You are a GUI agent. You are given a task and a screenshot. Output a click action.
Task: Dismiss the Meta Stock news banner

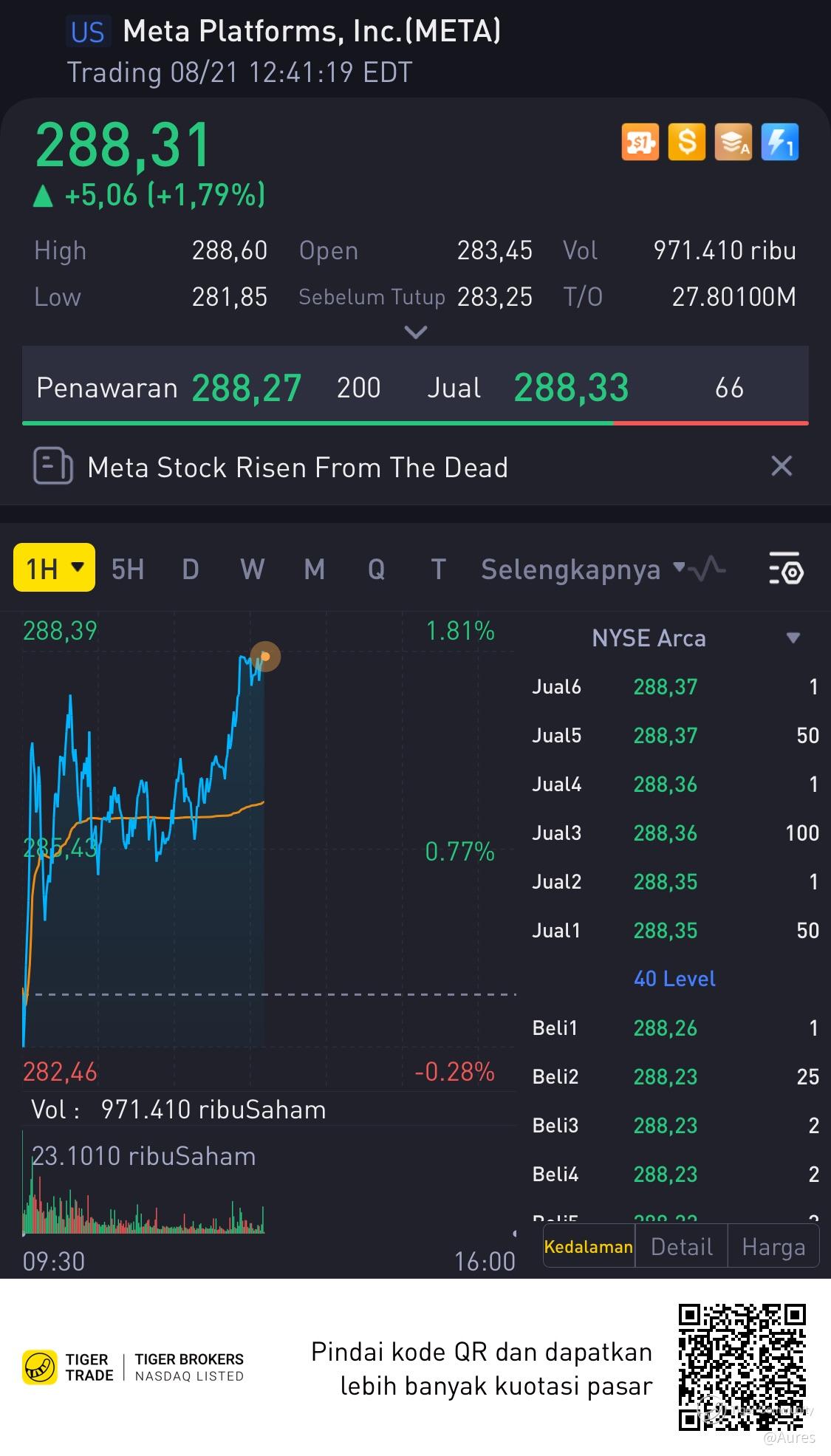click(x=781, y=467)
